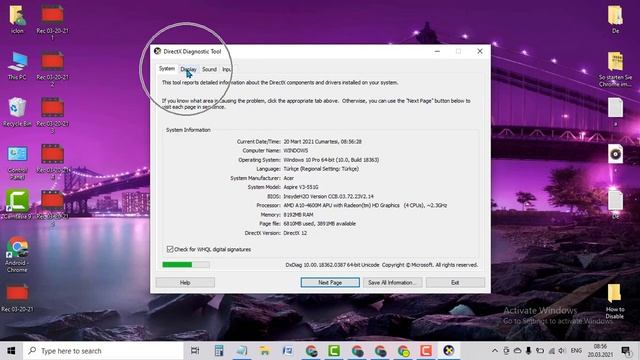Open This PC desktop icon
Image resolution: width=640 pixels, height=360 pixels.
click(x=17, y=65)
